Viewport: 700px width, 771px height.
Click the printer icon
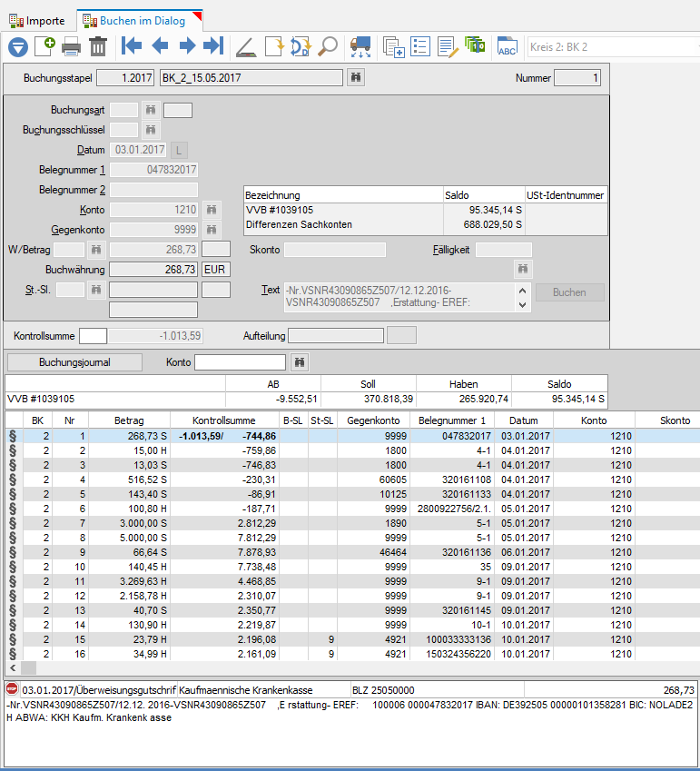pos(71,47)
